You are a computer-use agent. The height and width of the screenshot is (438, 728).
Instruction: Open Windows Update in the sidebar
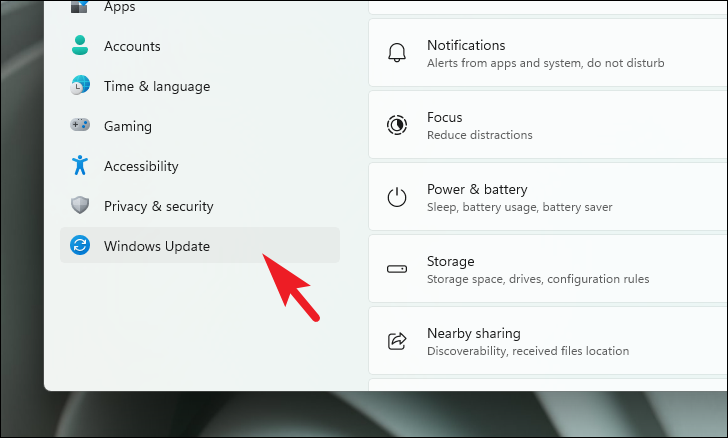[x=200, y=245]
